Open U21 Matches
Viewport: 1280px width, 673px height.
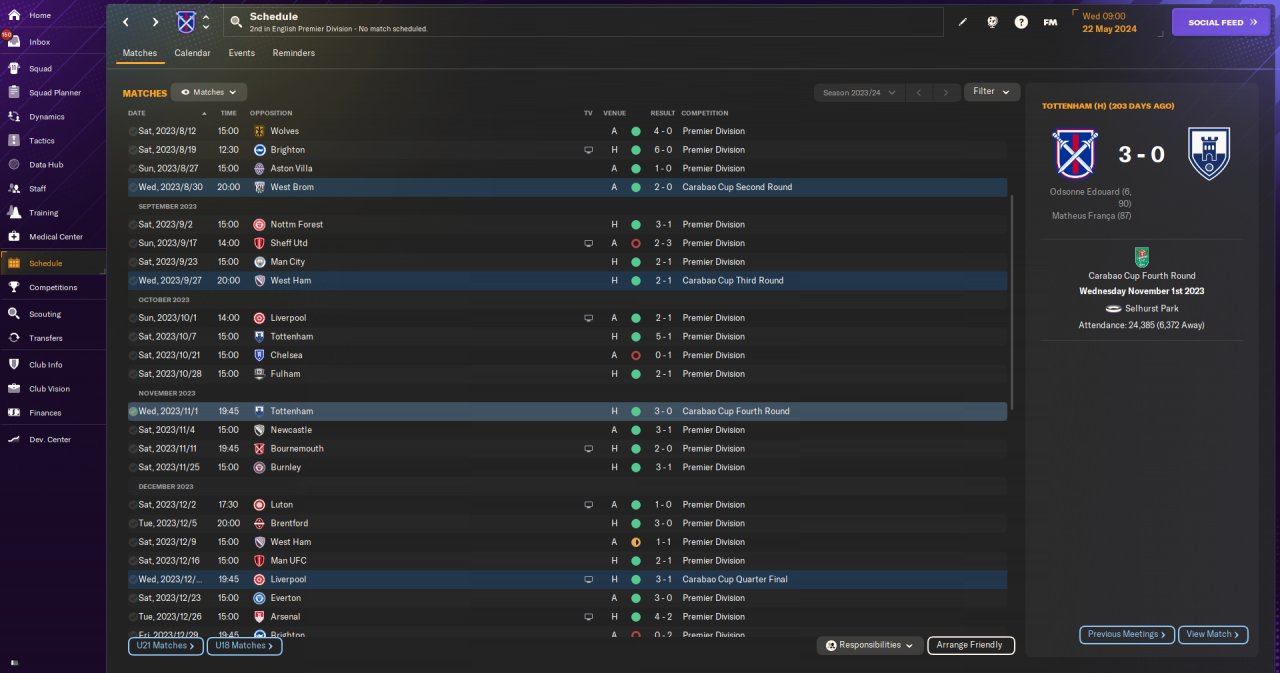(x=165, y=646)
